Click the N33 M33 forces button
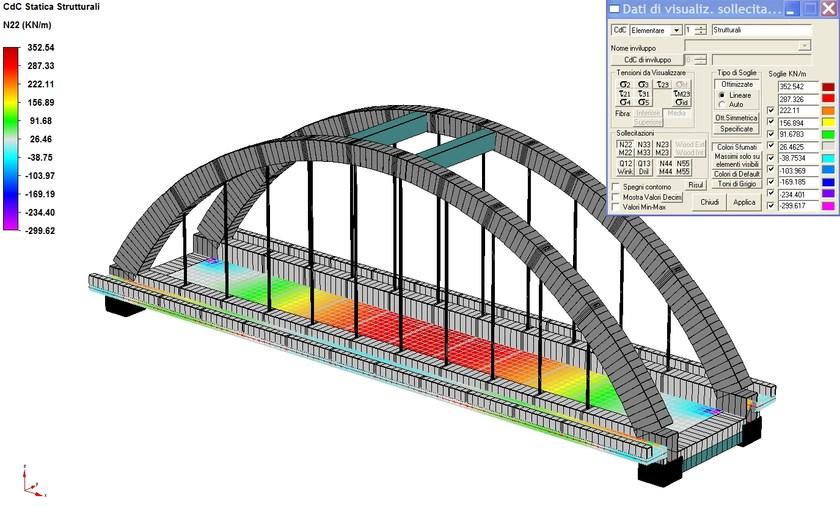 644,148
